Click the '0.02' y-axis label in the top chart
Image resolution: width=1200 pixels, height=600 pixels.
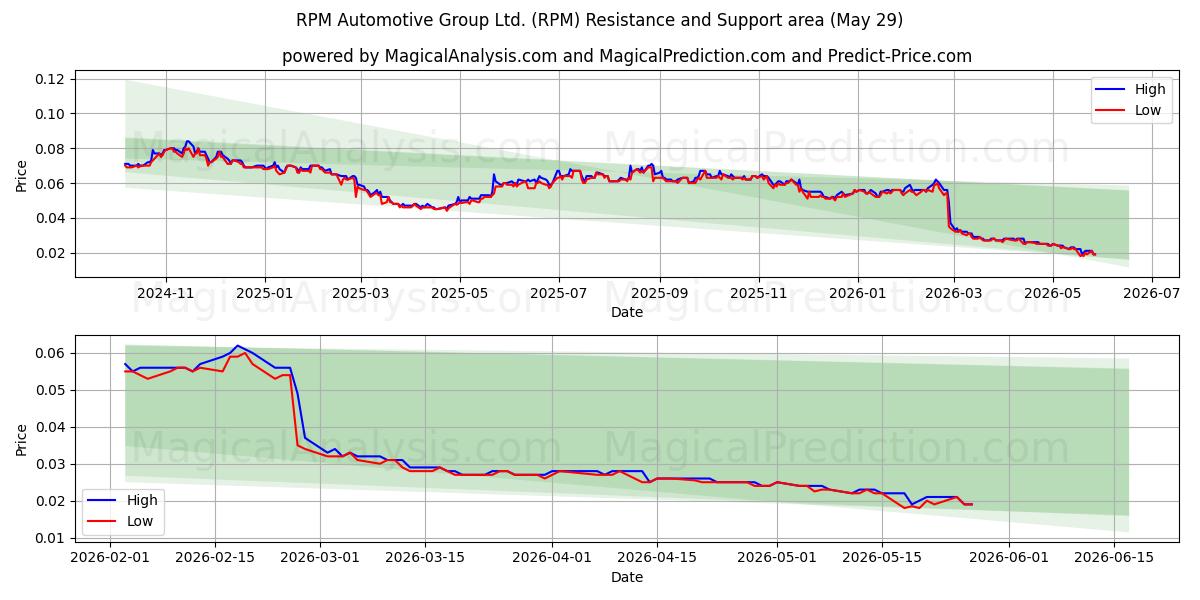pyautogui.click(x=51, y=253)
